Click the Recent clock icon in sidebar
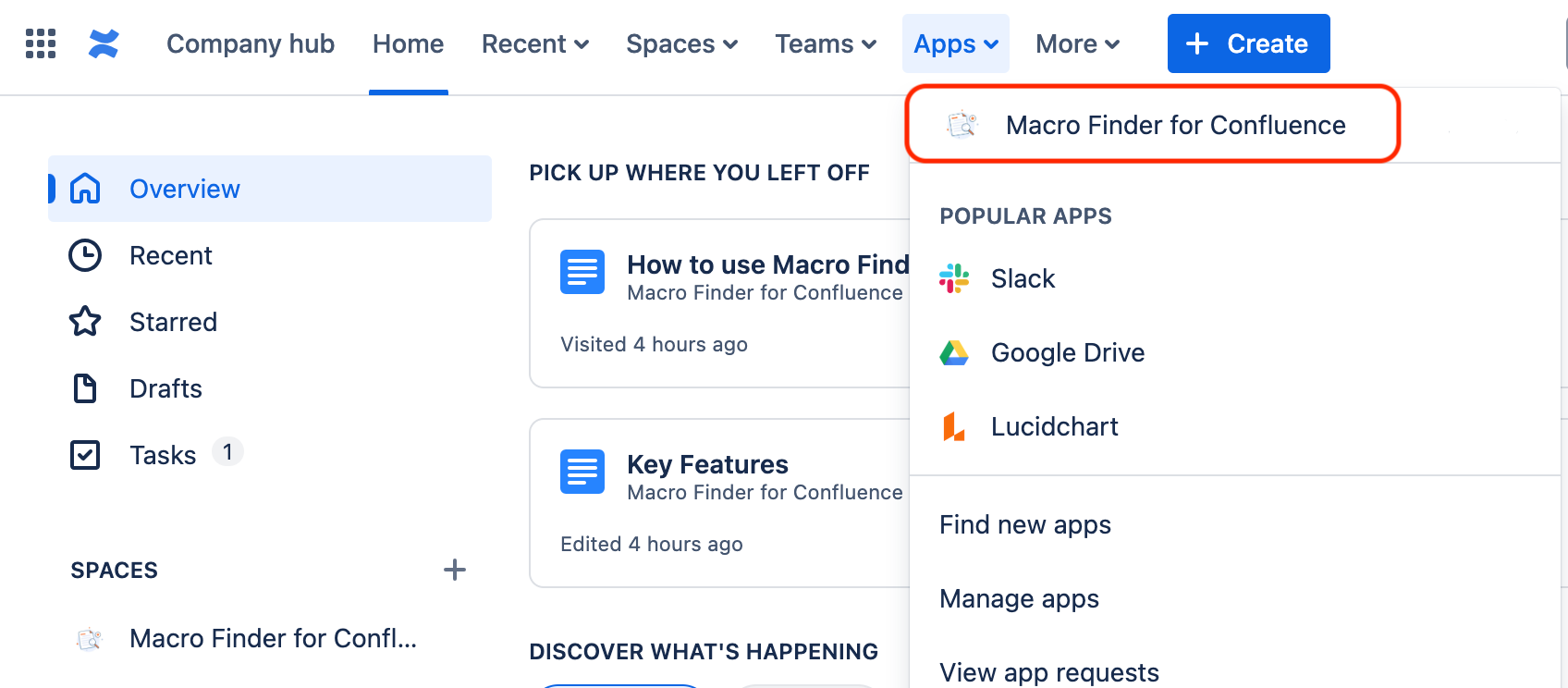 point(85,255)
